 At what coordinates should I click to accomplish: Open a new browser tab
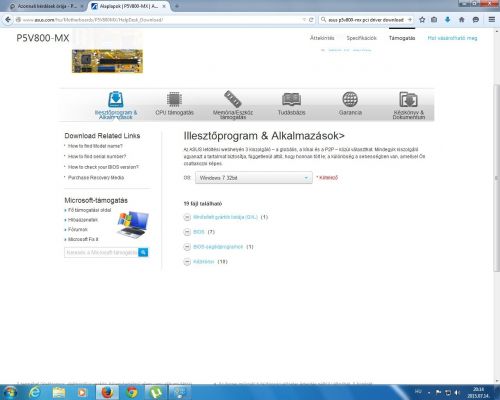[177, 6]
